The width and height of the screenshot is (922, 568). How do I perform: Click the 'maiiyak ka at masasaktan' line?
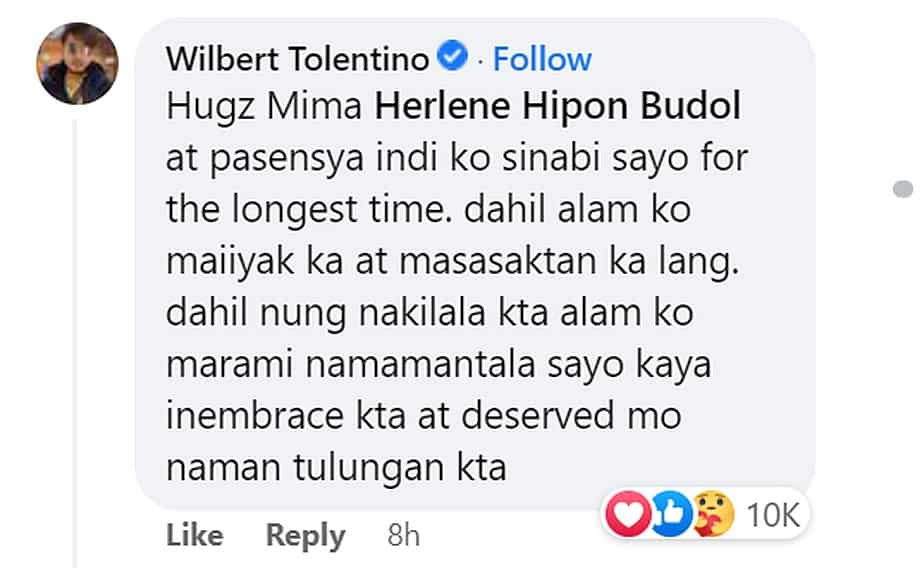381,262
